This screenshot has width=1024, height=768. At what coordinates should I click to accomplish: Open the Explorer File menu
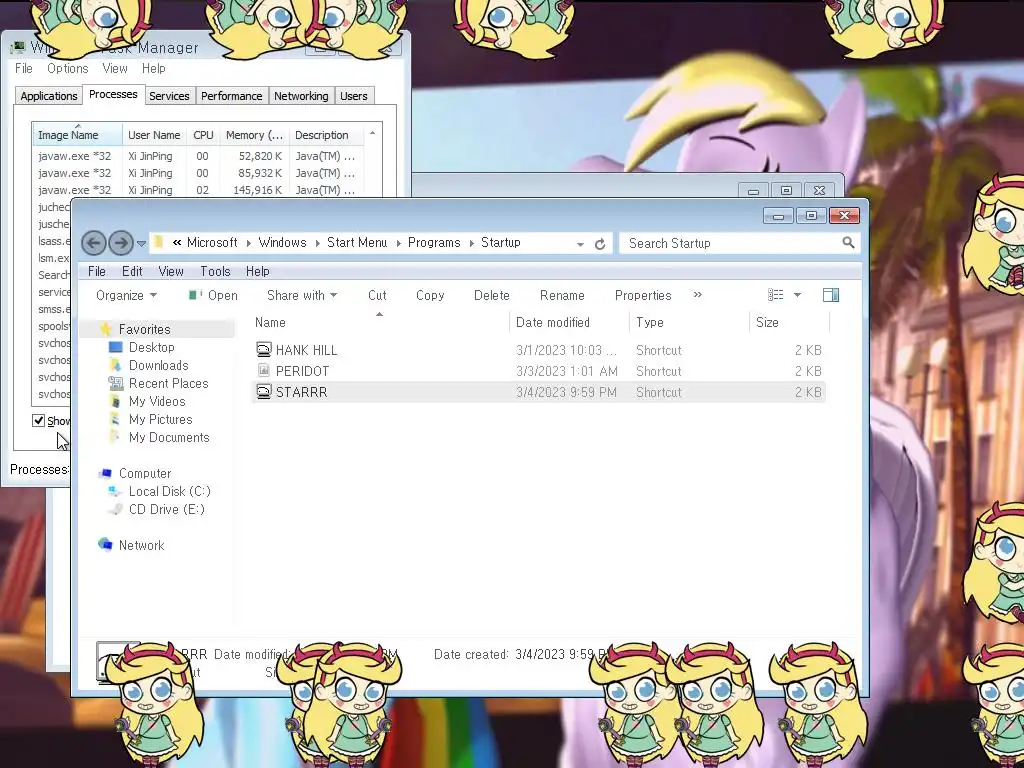click(97, 271)
